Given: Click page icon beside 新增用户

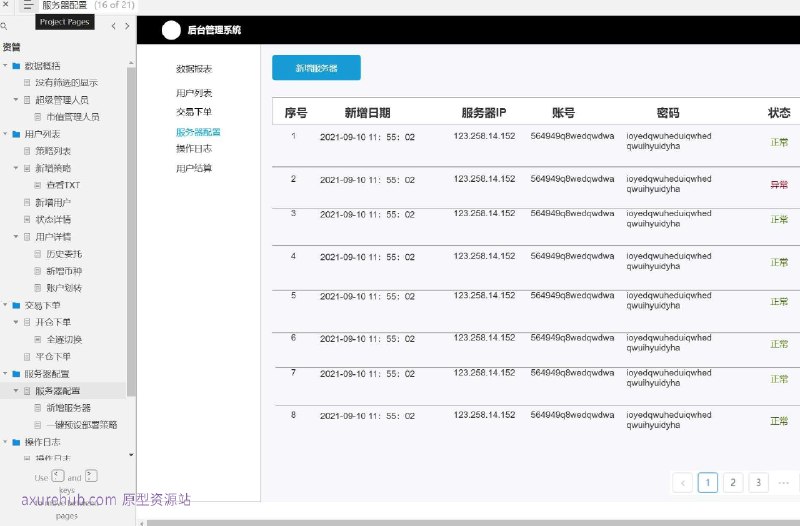Looking at the screenshot, I should [28, 203].
